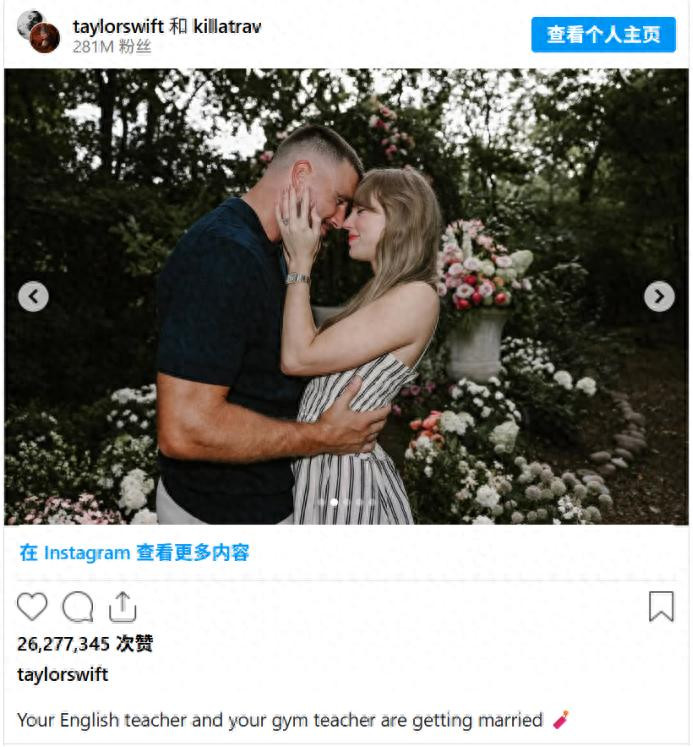View the 26,277,345 次赞 likes list
This screenshot has width=693, height=747.
pyautogui.click(x=85, y=644)
